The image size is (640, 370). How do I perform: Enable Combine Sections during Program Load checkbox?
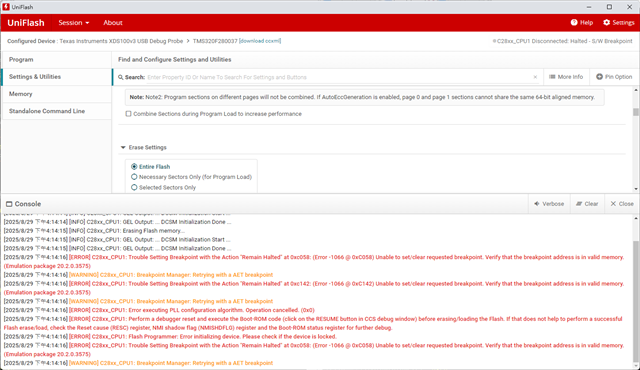click(129, 114)
